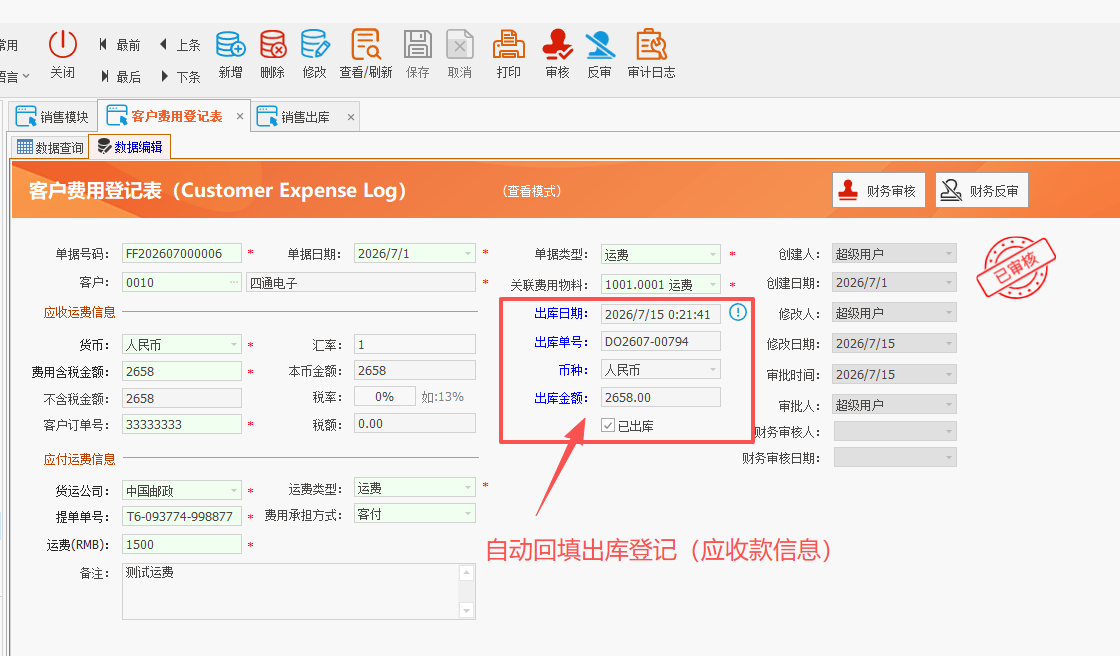Click the 客户 code lookup ellipsis
This screenshot has width=1120, height=656.
click(234, 282)
